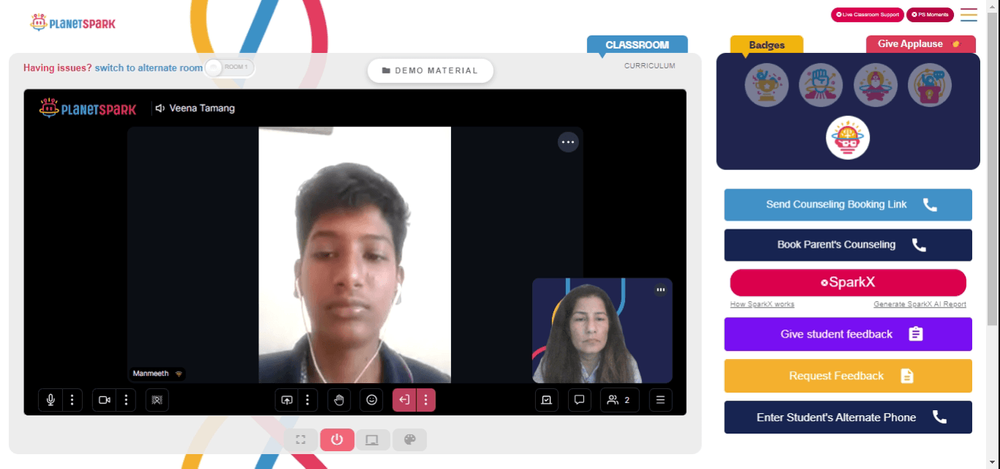Open Live Classroom Support
The width and height of the screenshot is (1000, 469).
point(867,14)
